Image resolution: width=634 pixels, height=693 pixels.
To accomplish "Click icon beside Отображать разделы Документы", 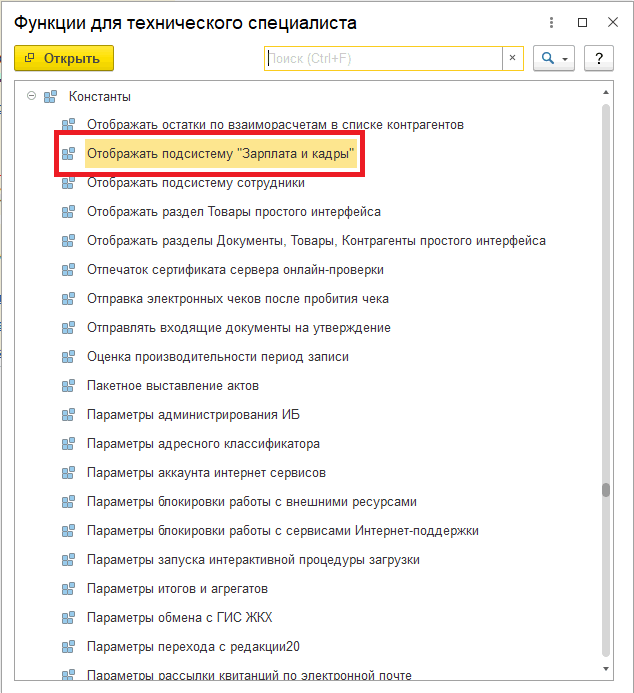I will point(68,240).
